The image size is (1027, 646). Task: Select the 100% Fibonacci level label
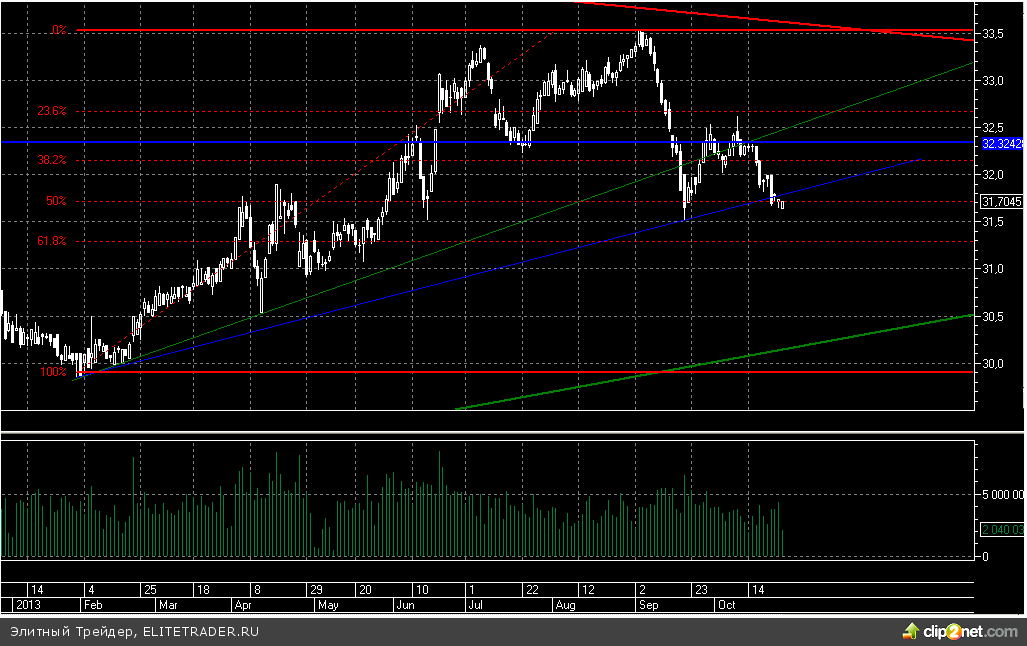[53, 372]
